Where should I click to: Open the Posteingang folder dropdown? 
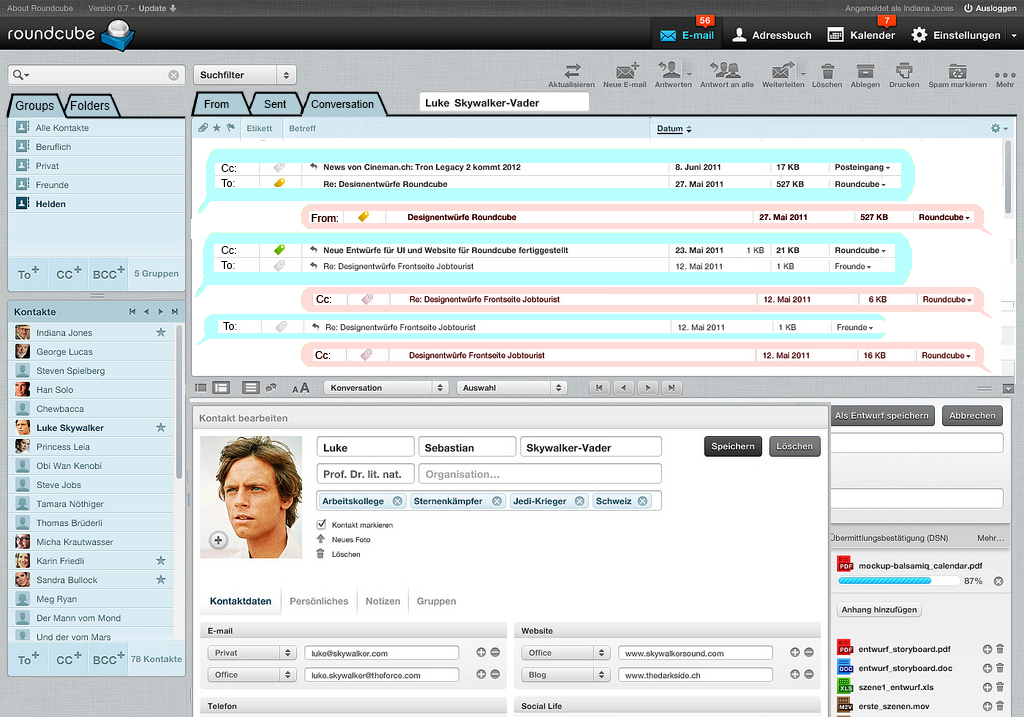point(862,167)
